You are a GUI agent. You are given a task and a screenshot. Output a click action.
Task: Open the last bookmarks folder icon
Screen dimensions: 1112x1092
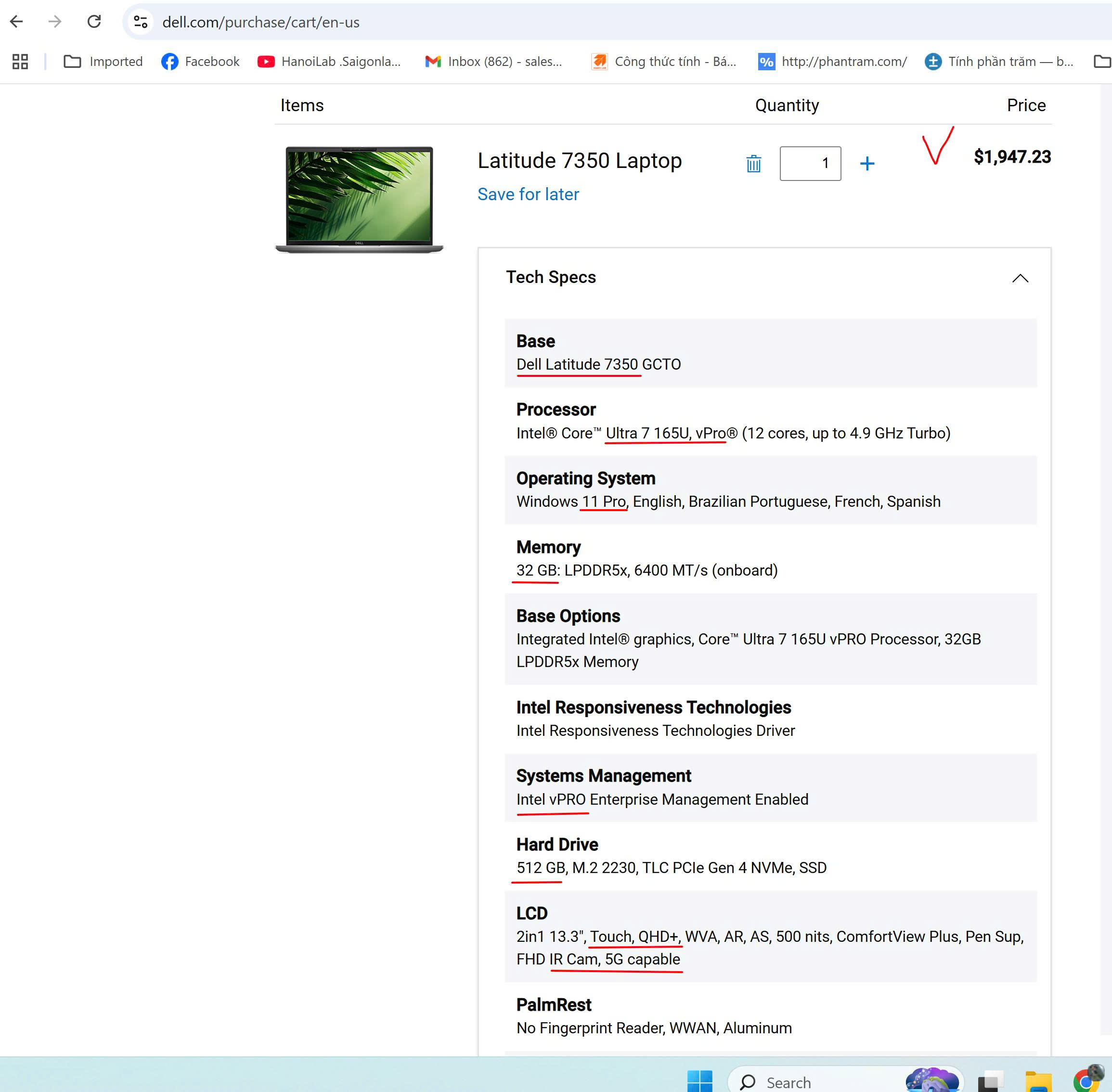[1102, 62]
